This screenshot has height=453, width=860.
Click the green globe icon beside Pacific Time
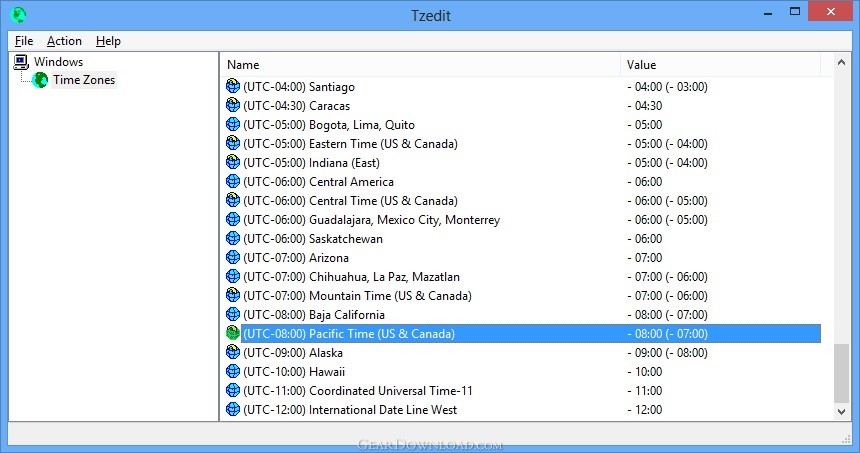click(x=233, y=333)
